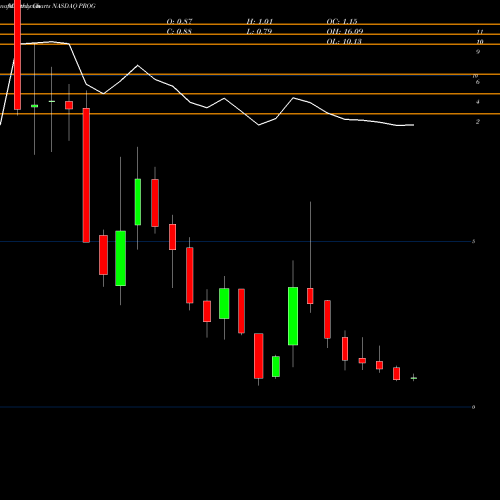Click the OL: 10.13 readout

pos(344,42)
